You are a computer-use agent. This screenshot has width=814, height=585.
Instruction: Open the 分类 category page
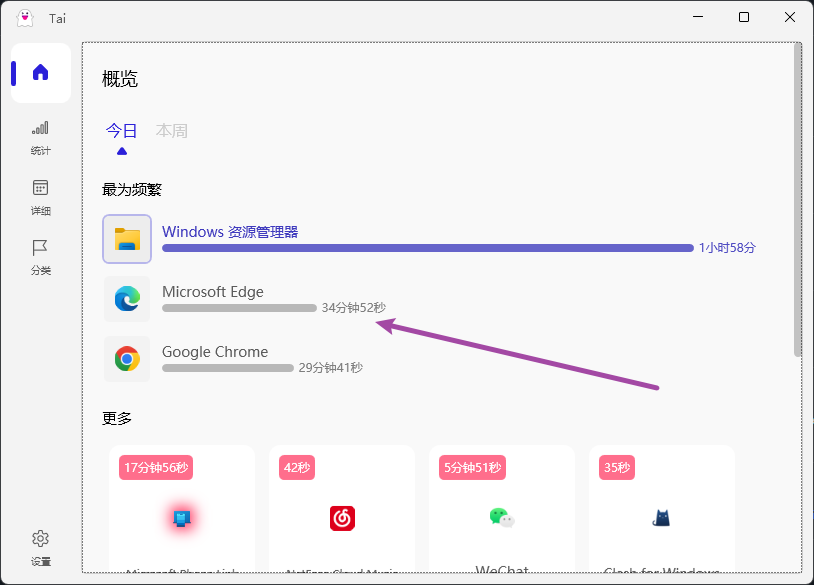[x=40, y=257]
